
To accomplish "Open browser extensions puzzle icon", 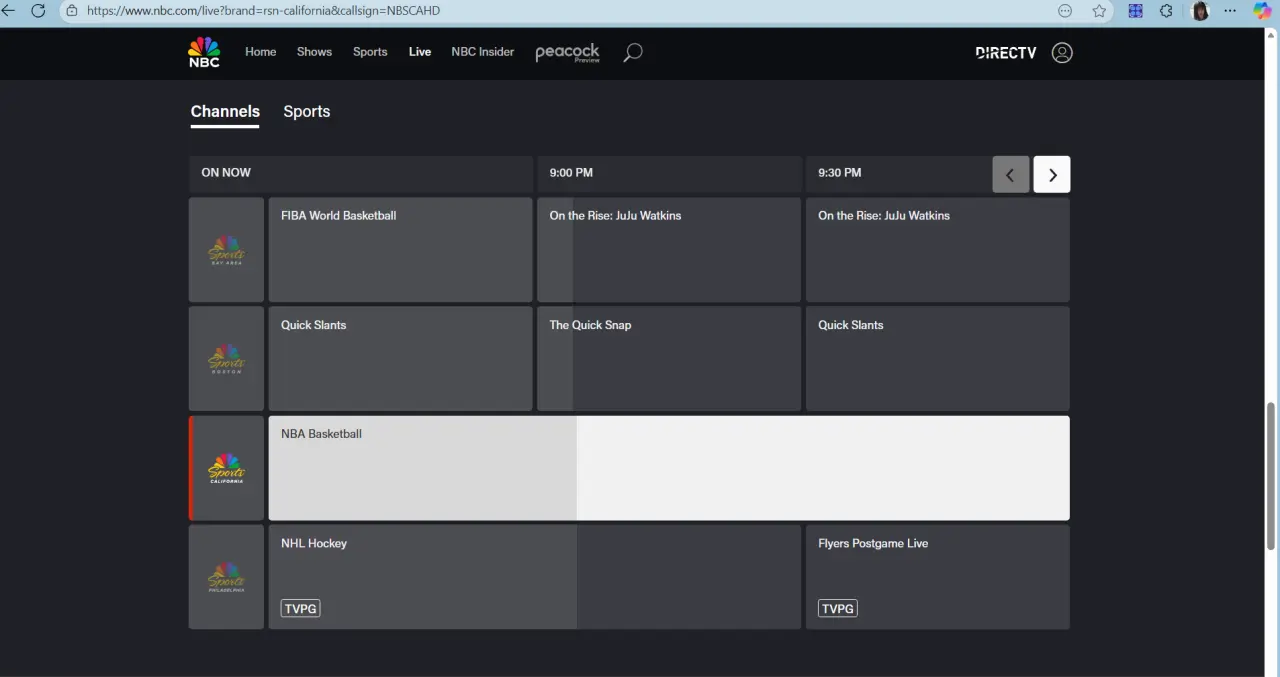I will click(x=1166, y=11).
